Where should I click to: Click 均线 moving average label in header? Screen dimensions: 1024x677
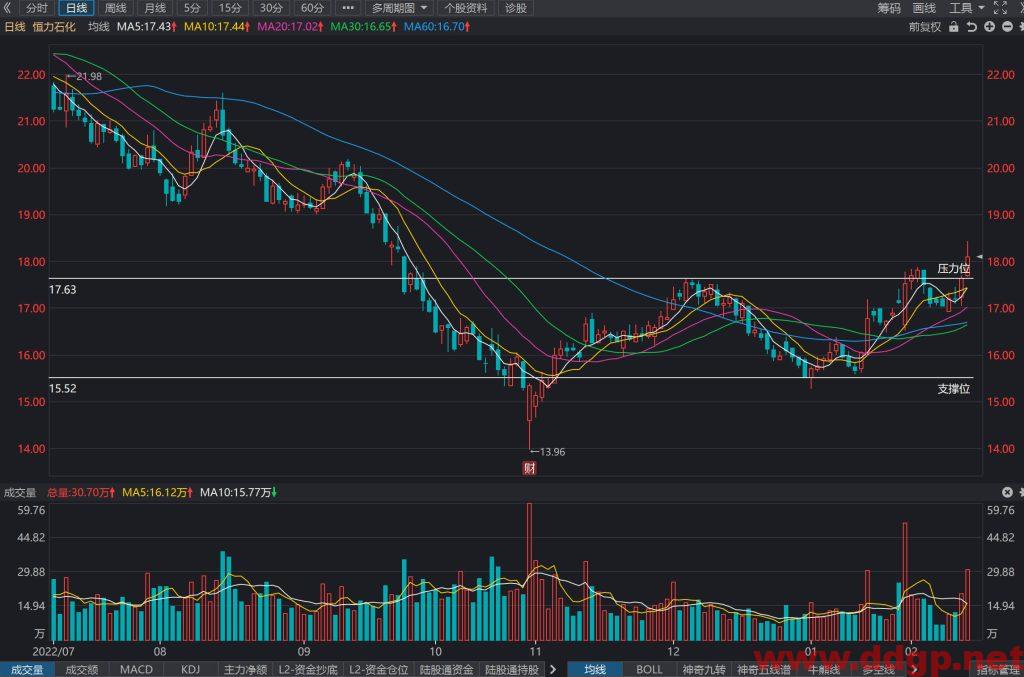point(99,27)
